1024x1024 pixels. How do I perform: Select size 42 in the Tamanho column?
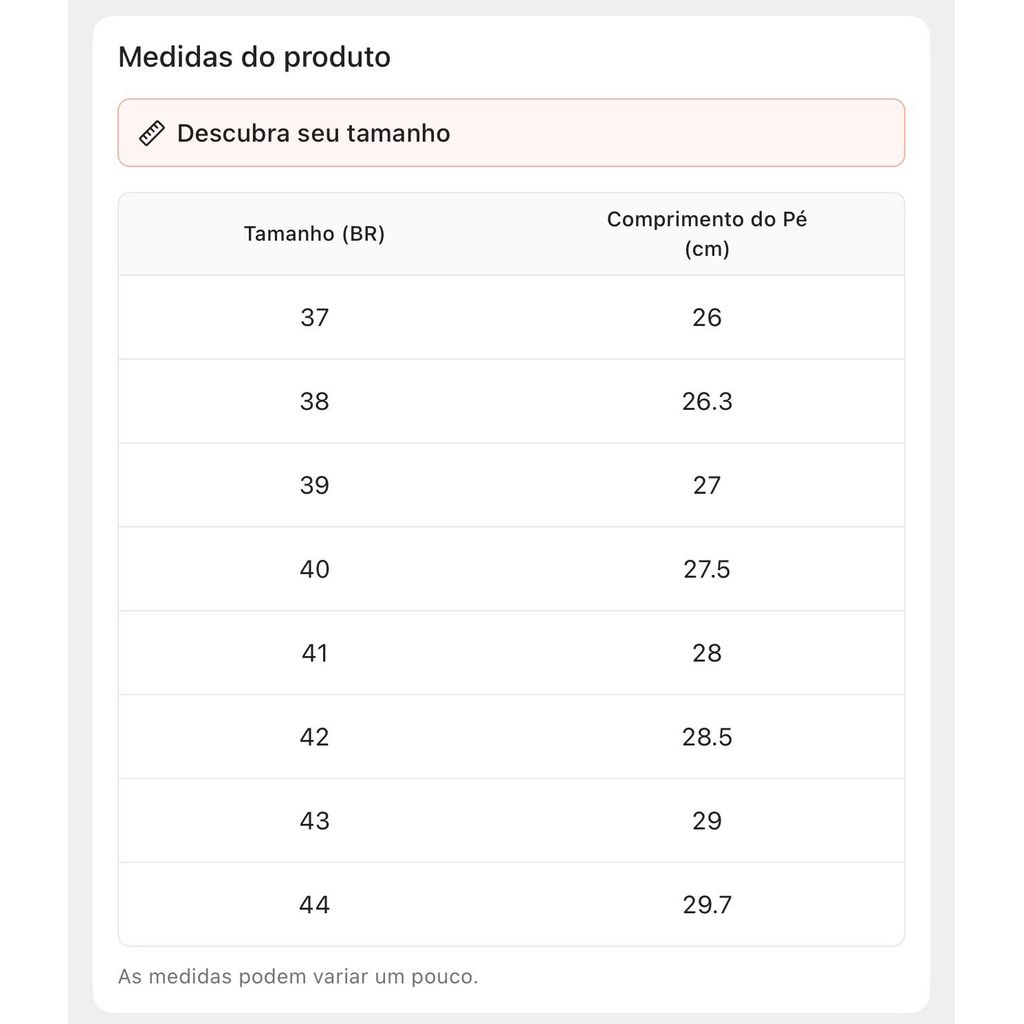tap(314, 738)
